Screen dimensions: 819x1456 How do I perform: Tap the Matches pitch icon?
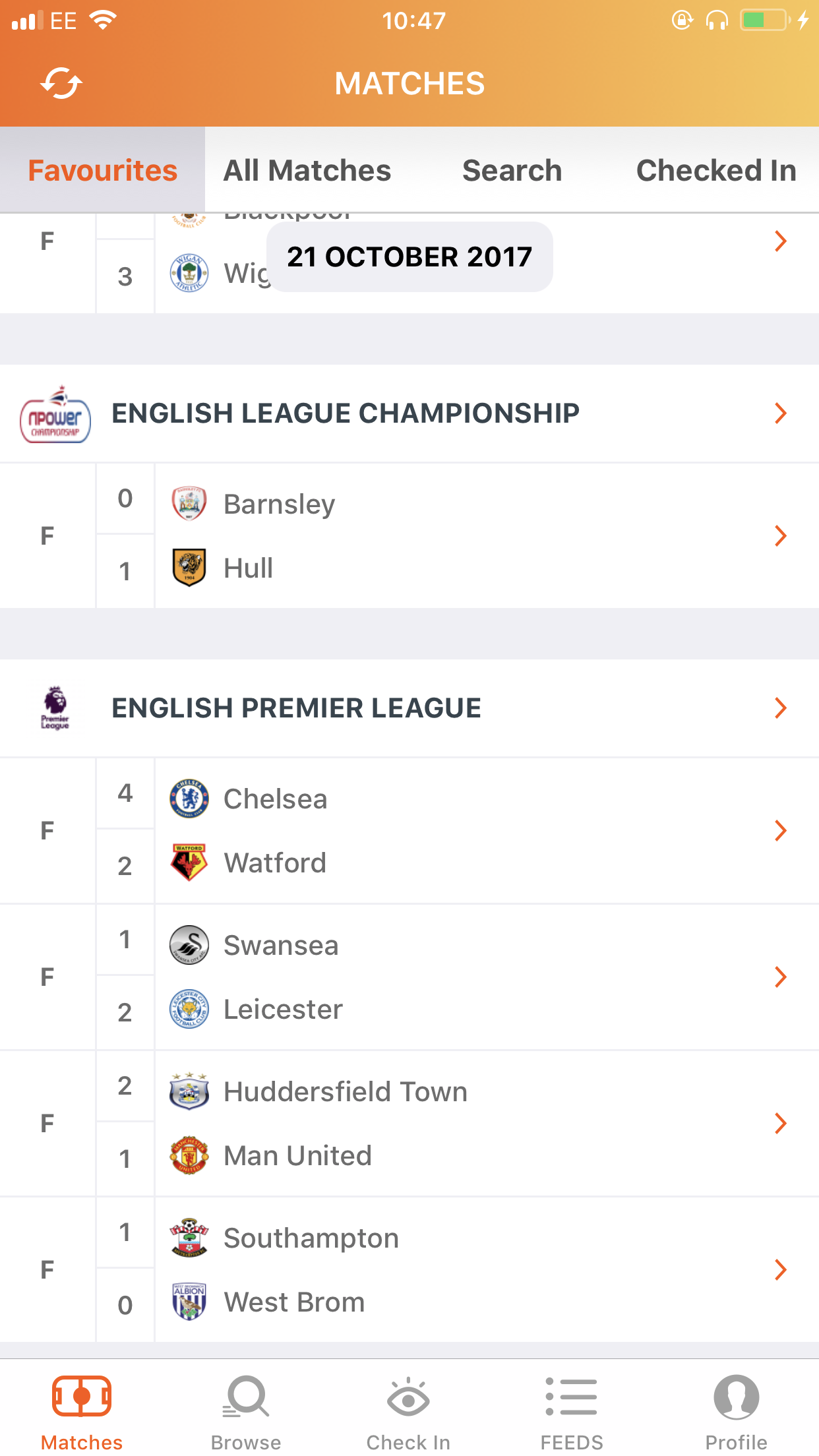point(82,1396)
